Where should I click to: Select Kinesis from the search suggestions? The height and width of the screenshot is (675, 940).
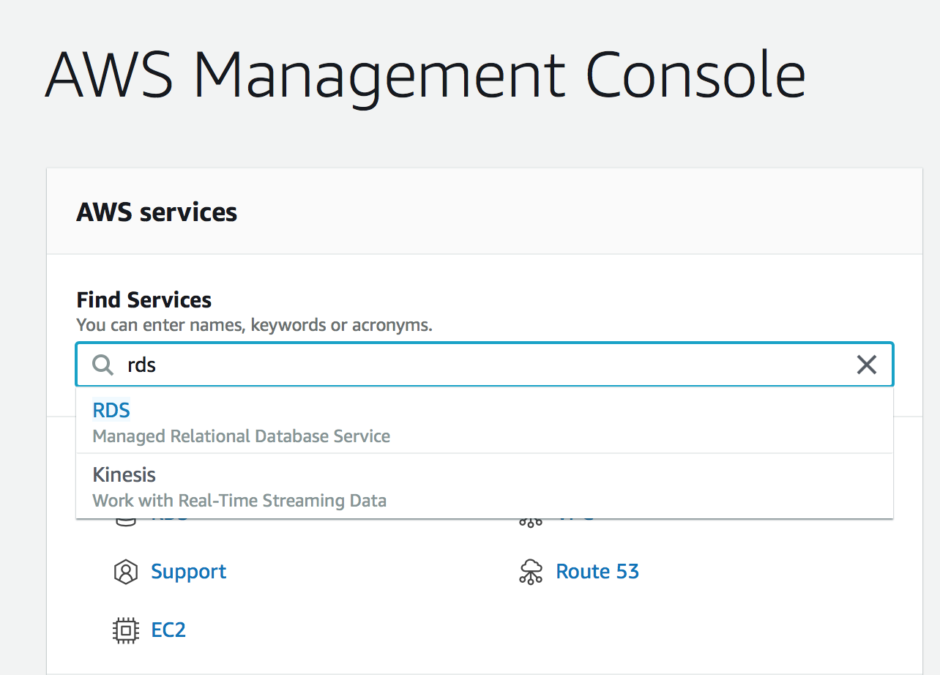coord(484,486)
